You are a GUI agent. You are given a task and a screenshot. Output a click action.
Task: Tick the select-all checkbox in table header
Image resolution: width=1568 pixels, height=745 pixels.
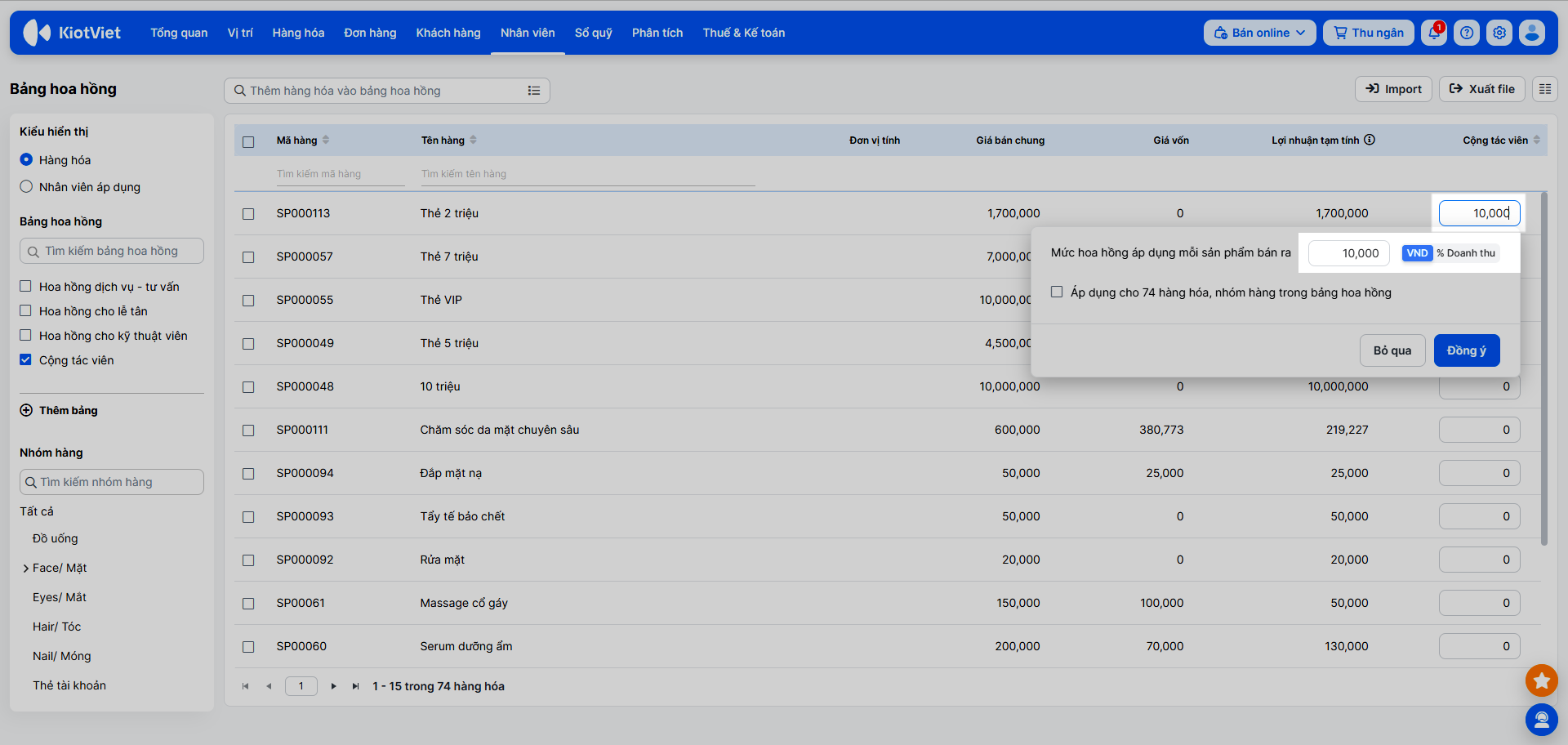(248, 141)
